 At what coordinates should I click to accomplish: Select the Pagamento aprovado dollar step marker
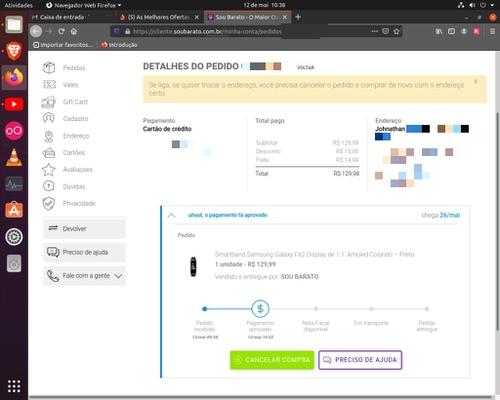[260, 309]
